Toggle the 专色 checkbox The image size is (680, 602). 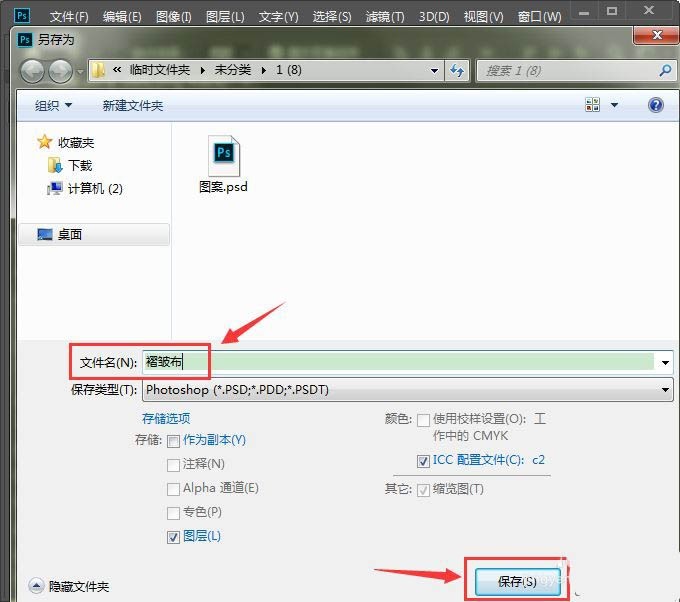(173, 513)
